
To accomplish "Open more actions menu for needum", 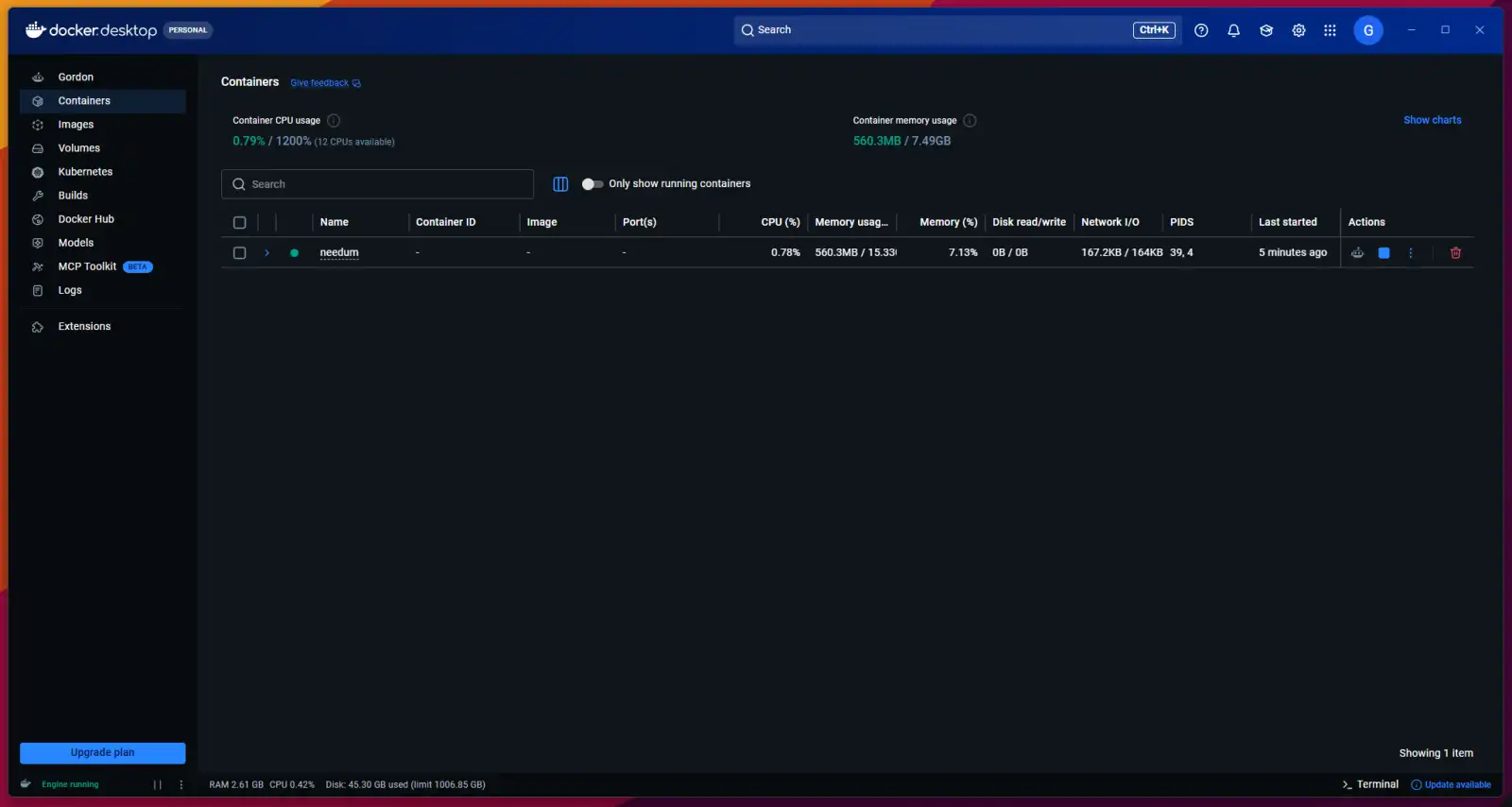I will point(1411,253).
